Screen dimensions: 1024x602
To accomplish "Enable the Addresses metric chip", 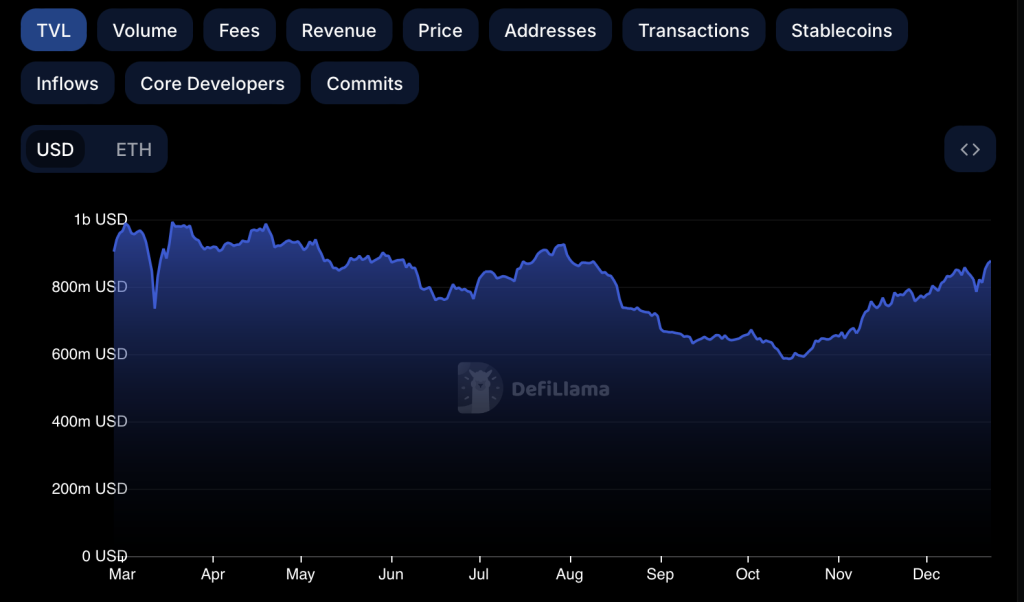I will point(550,30).
